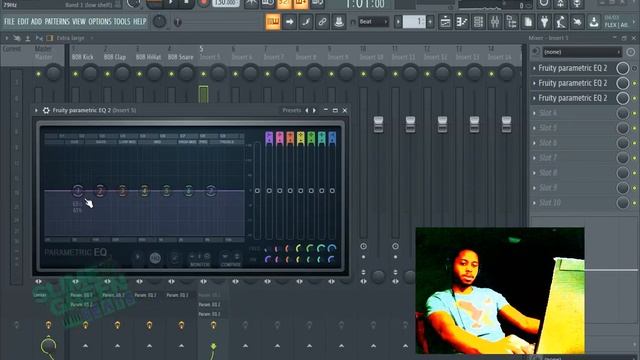Click the stamp toolbar icon
Viewport: 640px width, 360px height.
338,22
